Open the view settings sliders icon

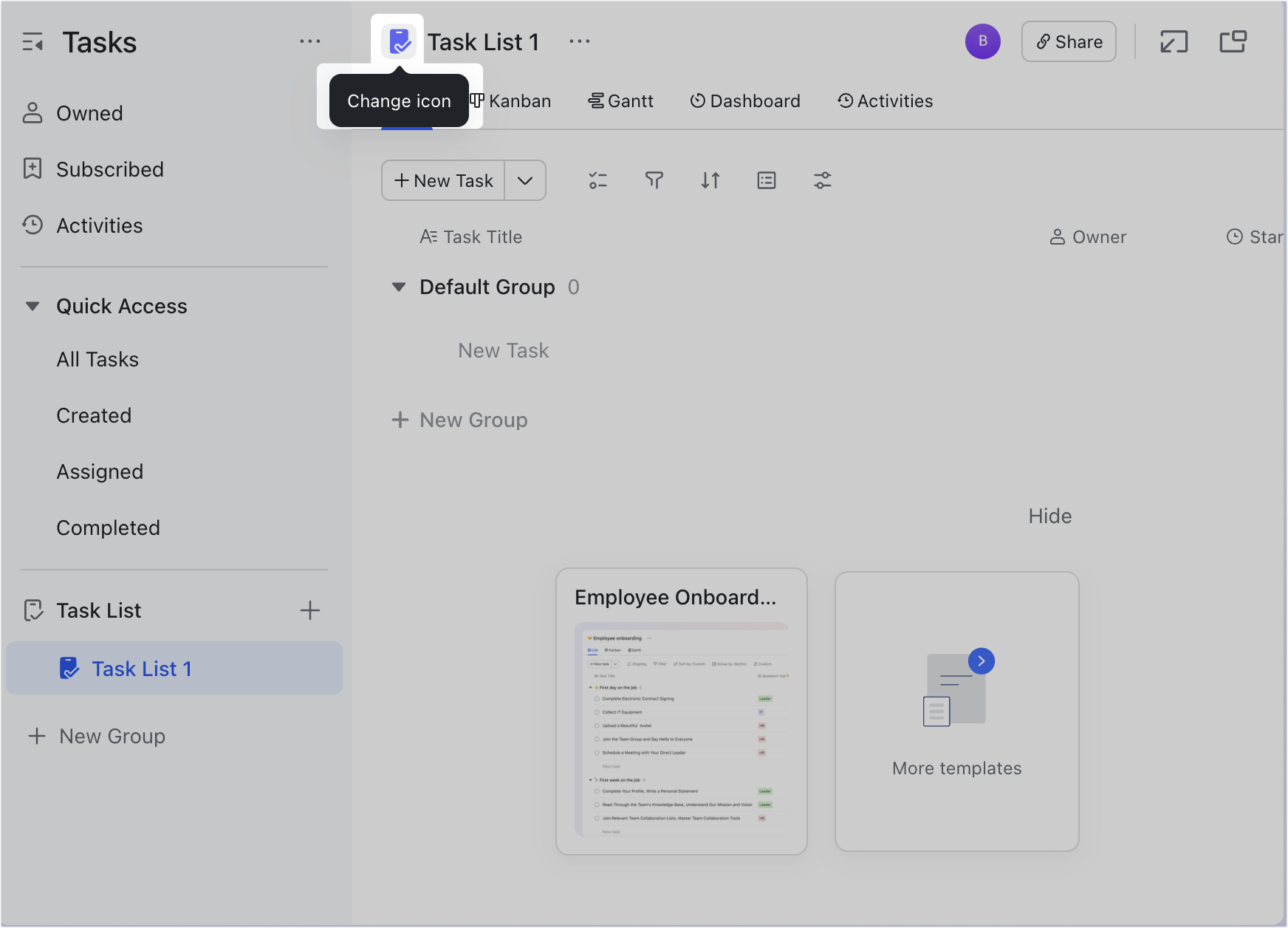click(823, 180)
